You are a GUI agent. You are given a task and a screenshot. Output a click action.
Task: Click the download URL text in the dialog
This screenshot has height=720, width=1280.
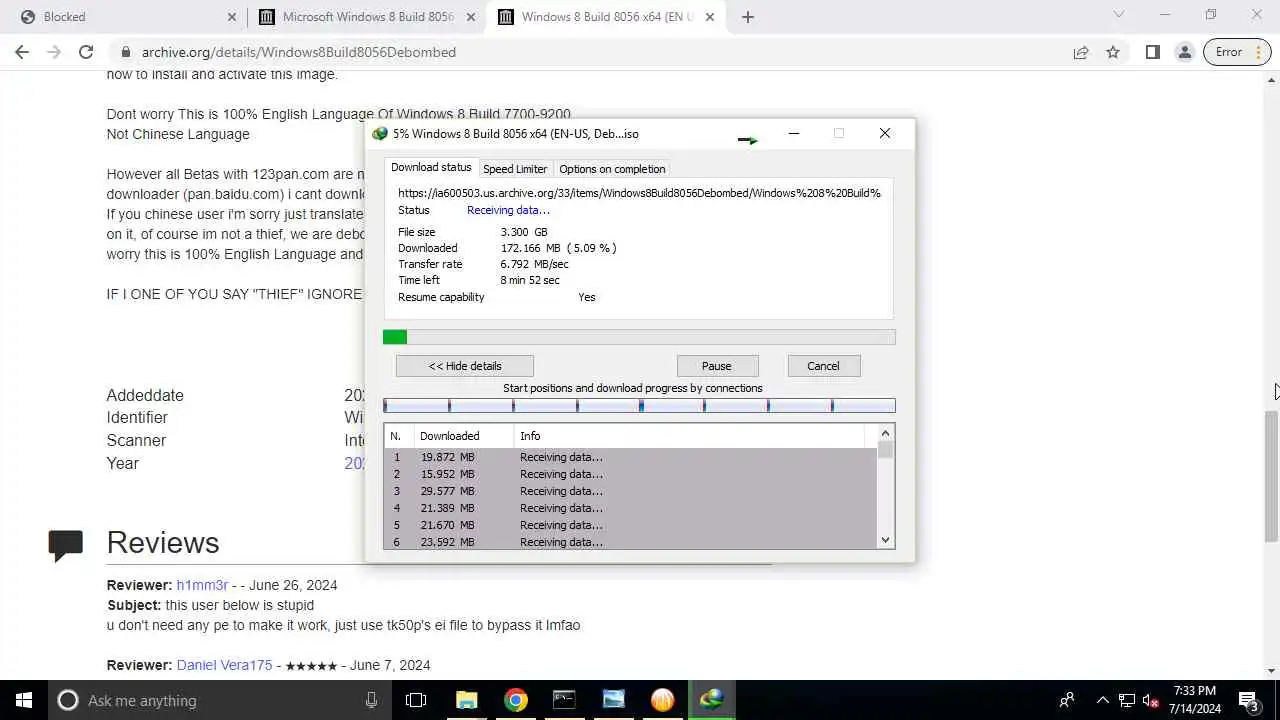coord(639,193)
